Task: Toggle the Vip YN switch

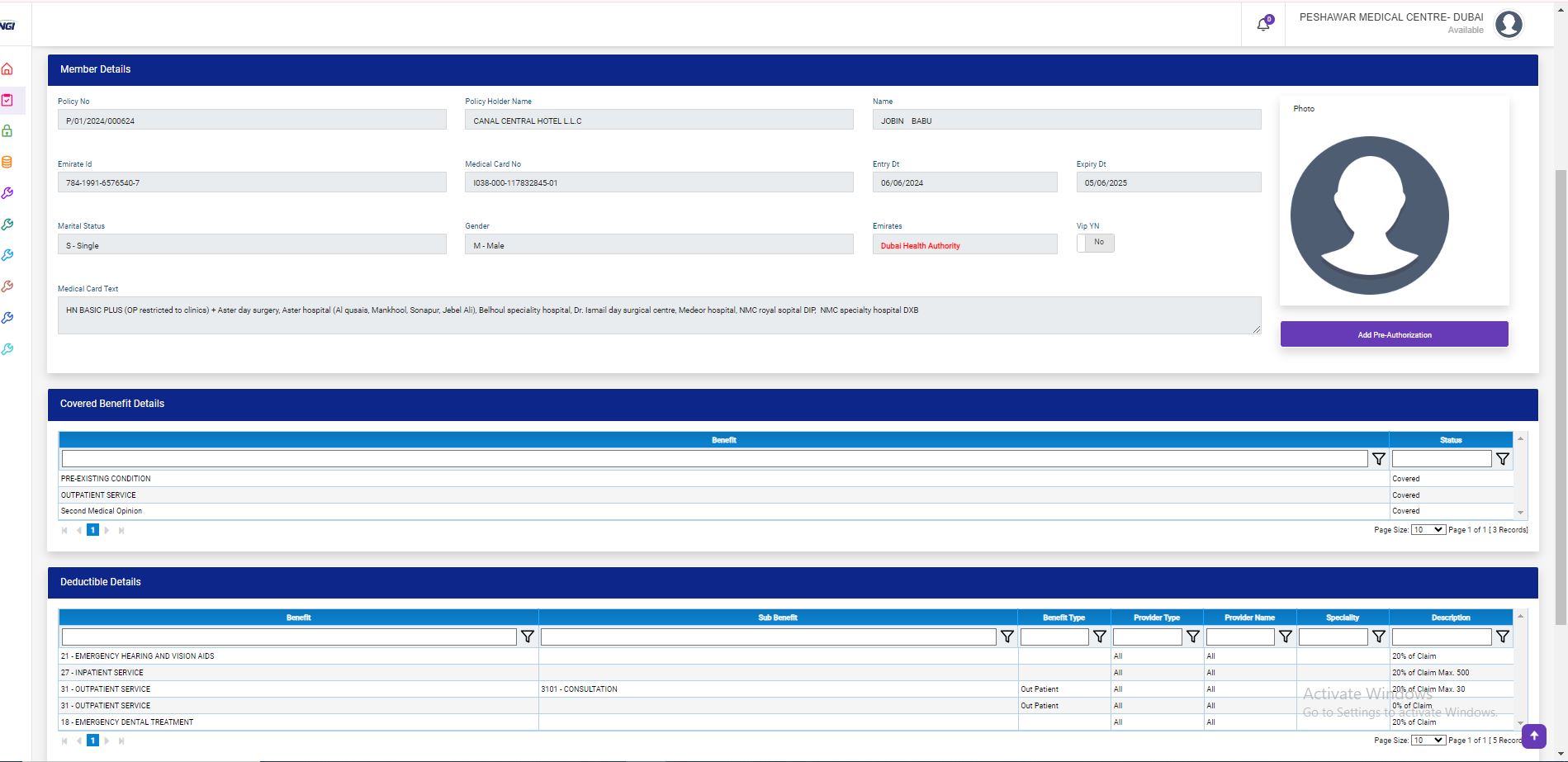Action: click(1095, 243)
